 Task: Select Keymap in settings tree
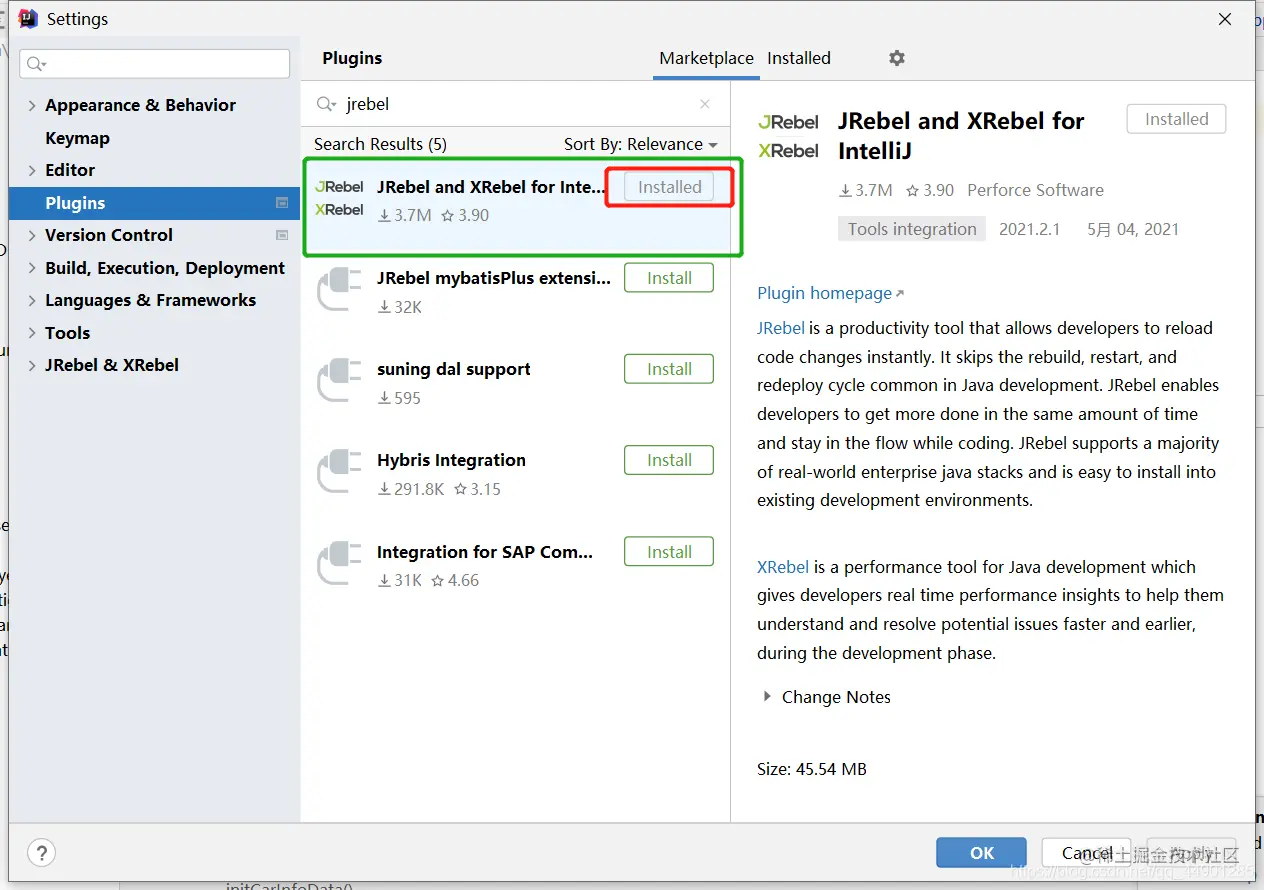pyautogui.click(x=77, y=138)
